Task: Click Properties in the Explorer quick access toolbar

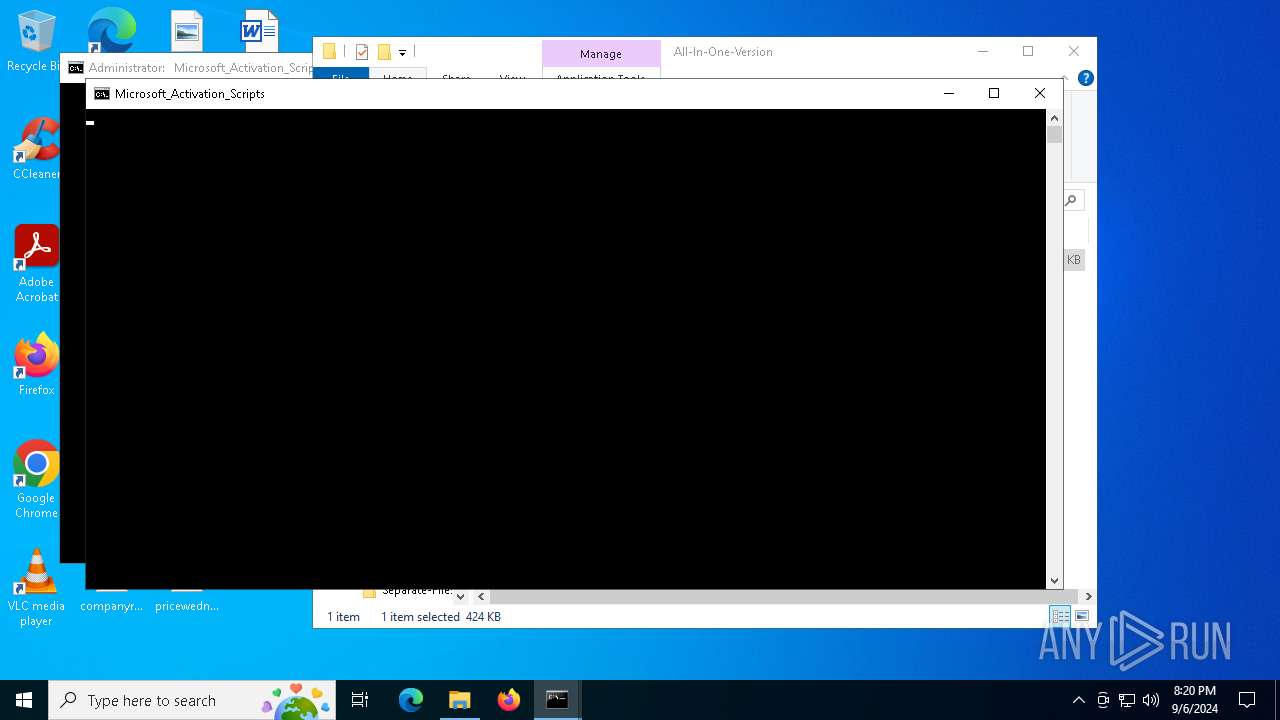Action: (x=362, y=52)
